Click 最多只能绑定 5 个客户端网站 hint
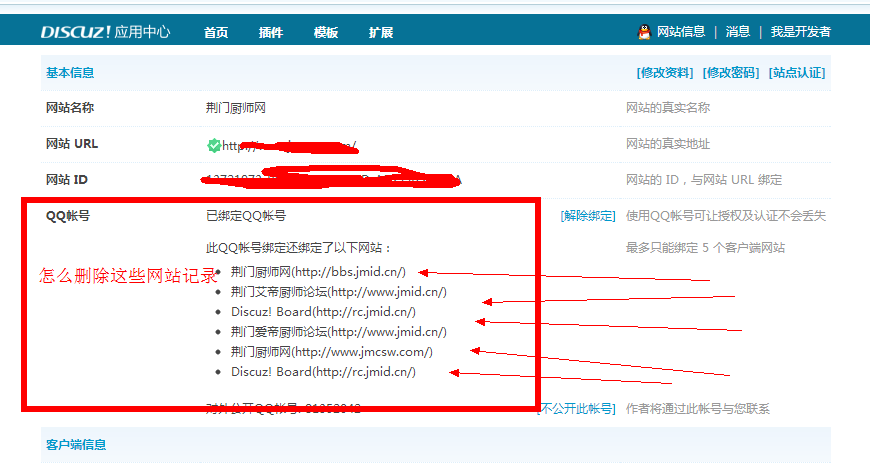Screen dimensions: 870x469 point(705,248)
